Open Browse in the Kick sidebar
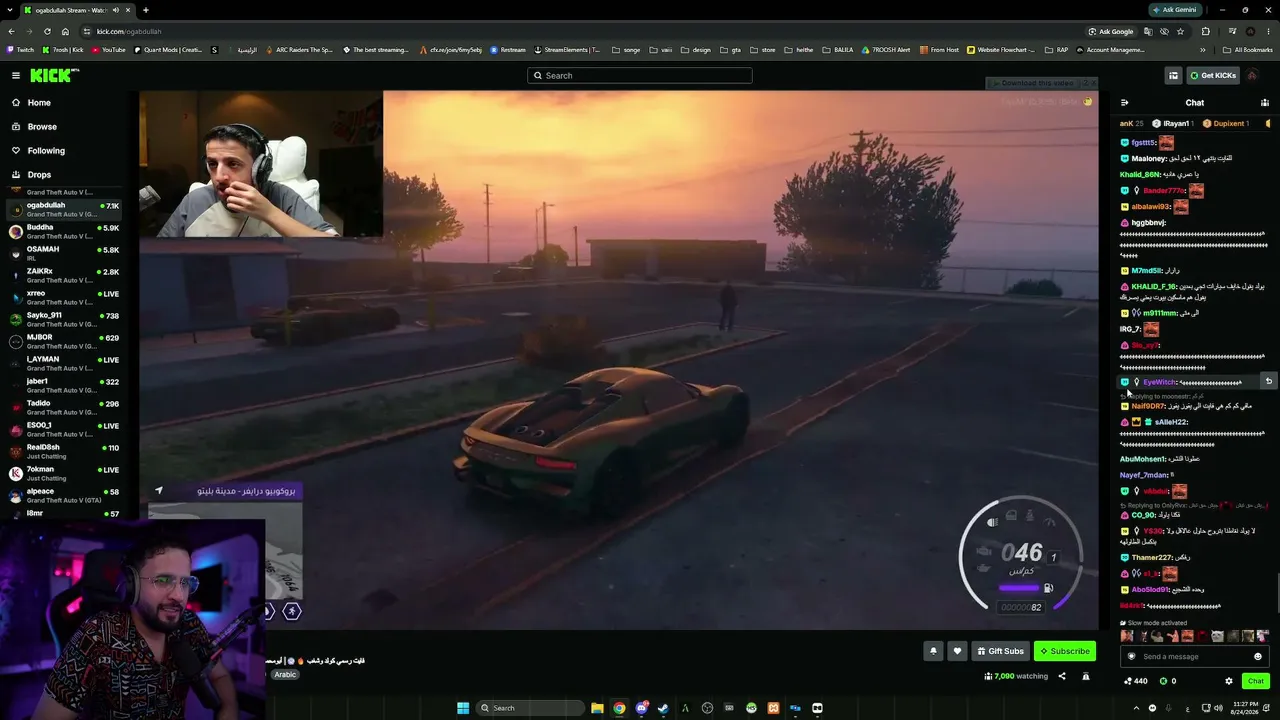The height and width of the screenshot is (720, 1280). [x=42, y=127]
